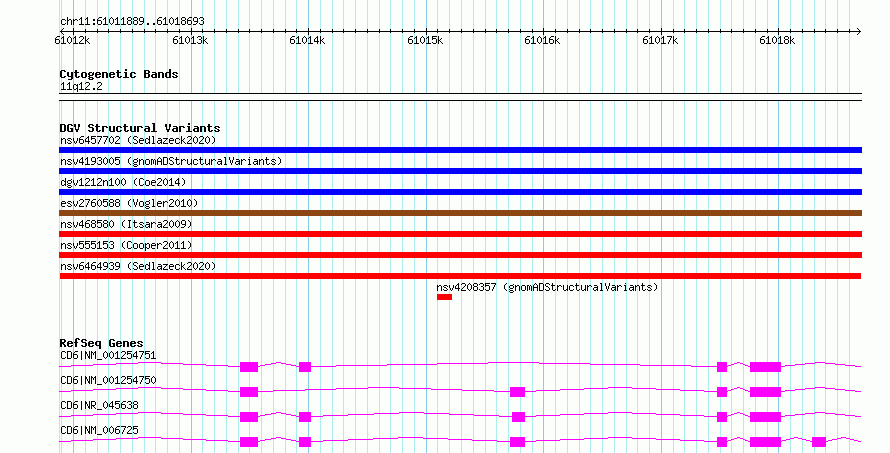The image size is (890, 453).
Task: Click the 11q12.2 band label
Action: (x=81, y=87)
